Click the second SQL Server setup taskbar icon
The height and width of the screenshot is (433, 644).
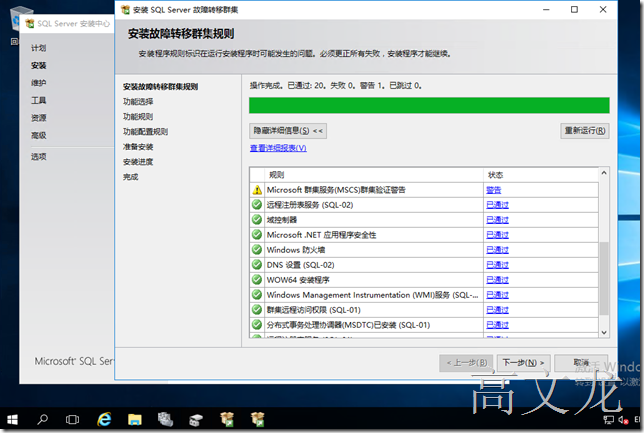point(258,419)
